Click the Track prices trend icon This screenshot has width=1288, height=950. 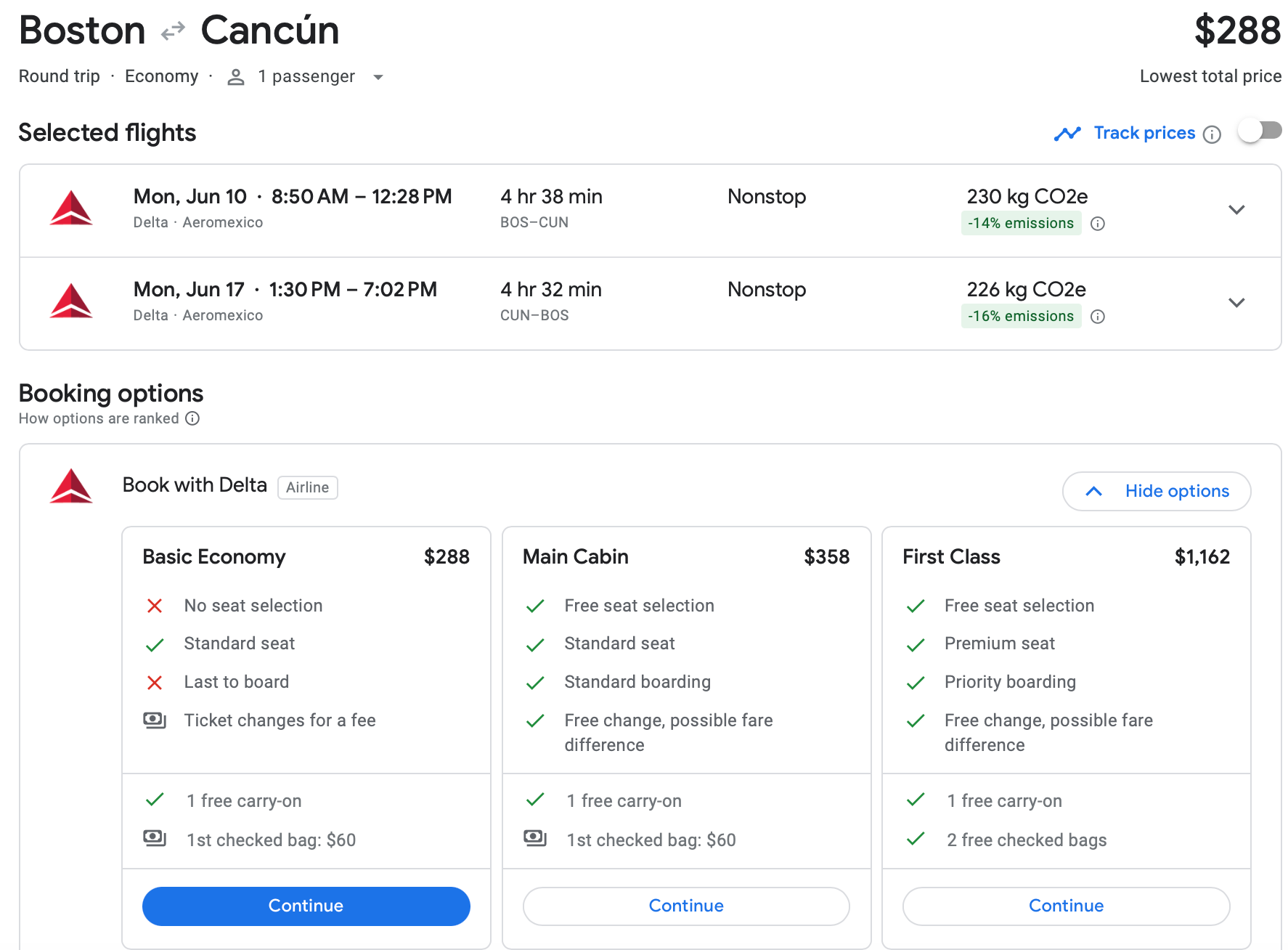1067,134
